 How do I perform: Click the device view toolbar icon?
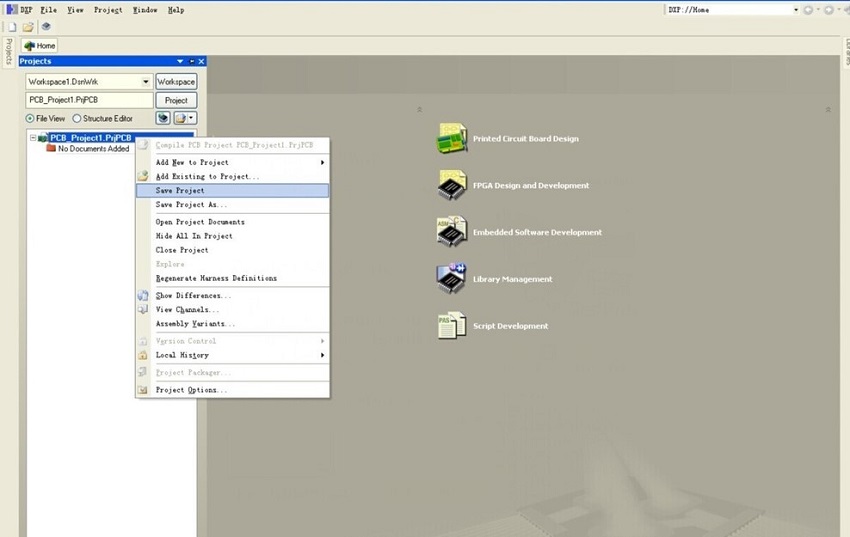point(46,26)
